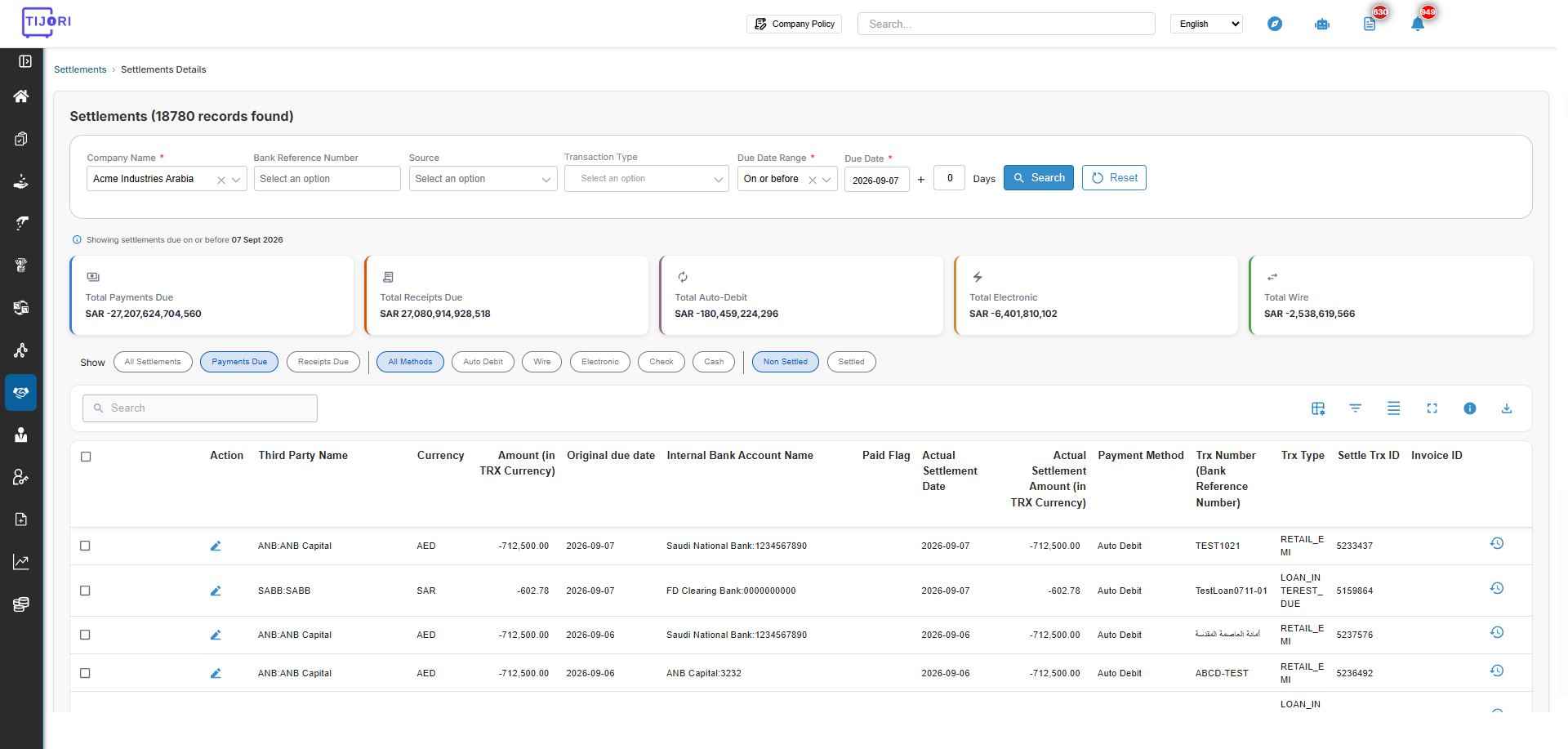Click the TIJORI logo
Viewport: 1568px width, 749px height.
[x=47, y=22]
